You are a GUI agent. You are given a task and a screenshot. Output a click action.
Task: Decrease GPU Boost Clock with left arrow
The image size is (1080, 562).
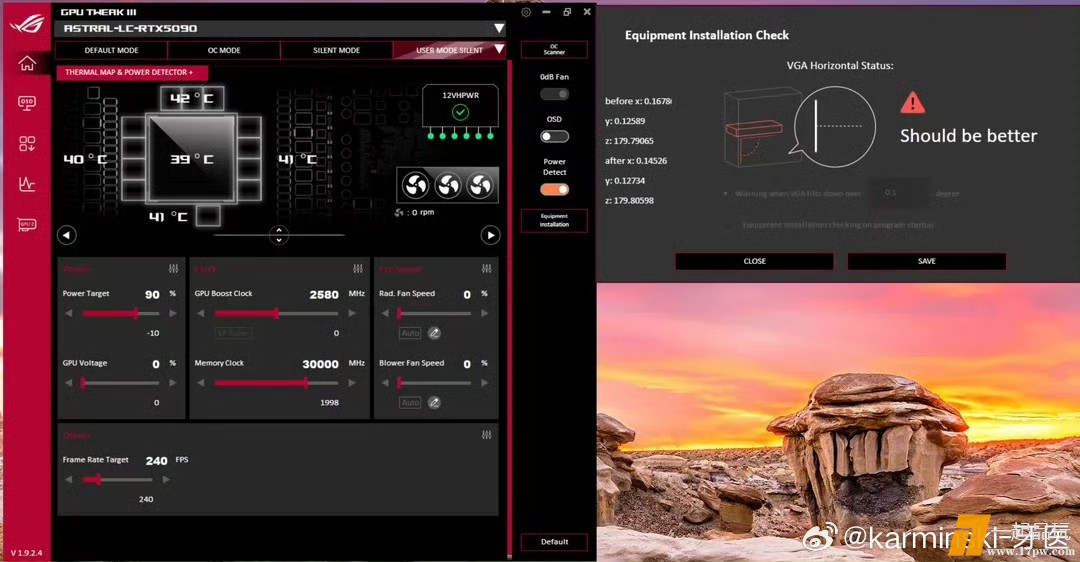click(200, 313)
